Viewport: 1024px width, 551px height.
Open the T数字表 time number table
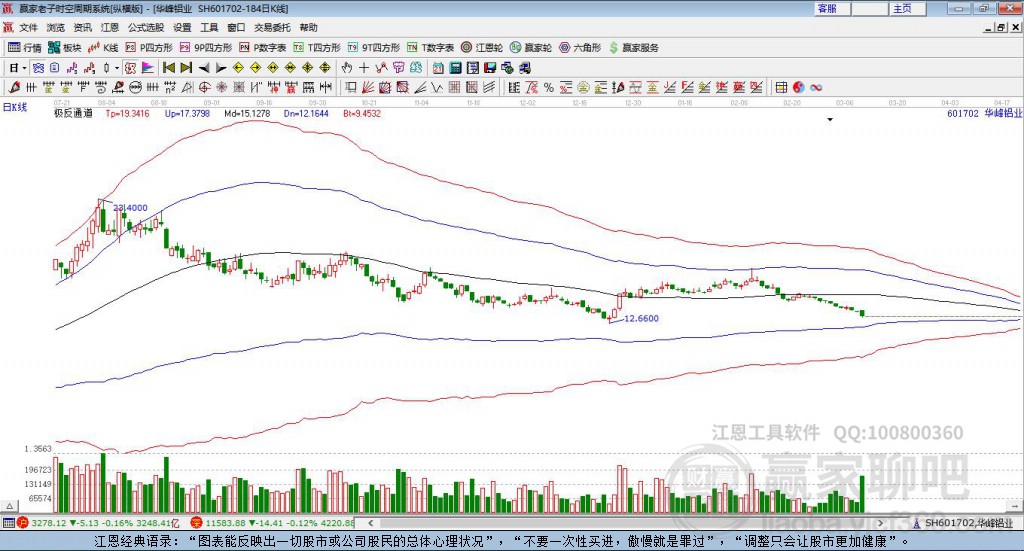pos(430,48)
